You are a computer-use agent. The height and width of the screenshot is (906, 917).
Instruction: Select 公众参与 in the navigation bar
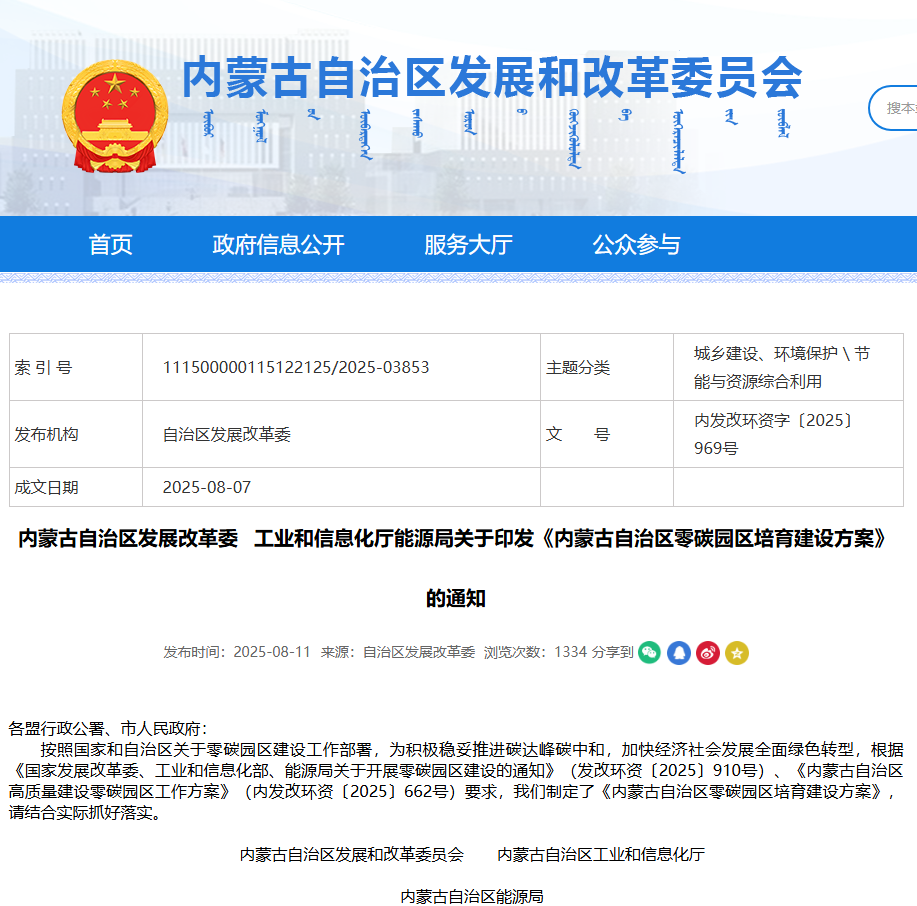click(636, 244)
